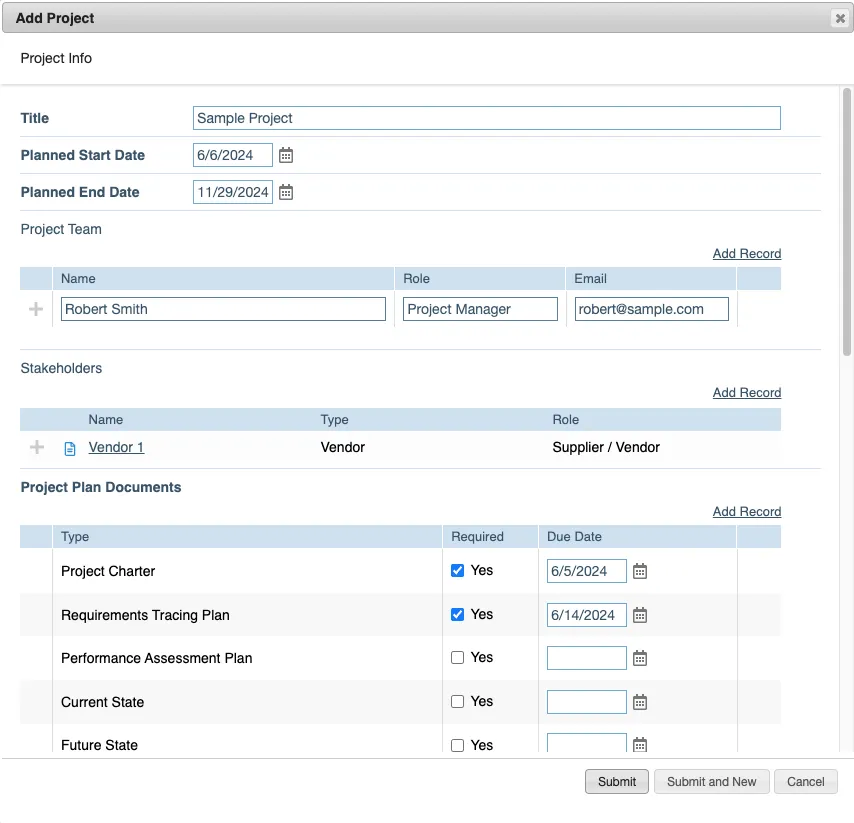Open the Current State due date calendar
This screenshot has height=823, width=854.
point(638,701)
